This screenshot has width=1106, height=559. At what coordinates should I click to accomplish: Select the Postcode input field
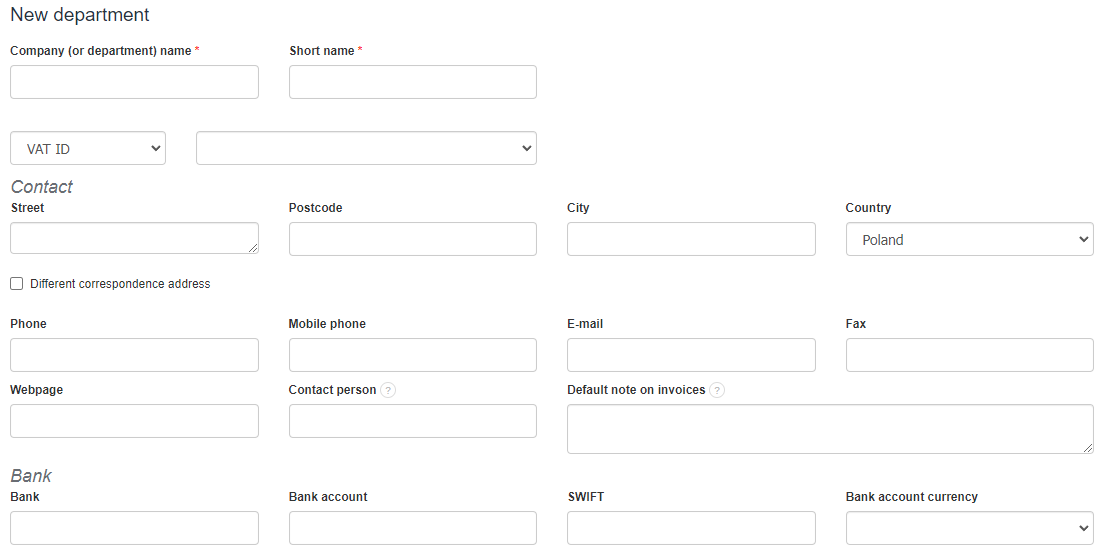412,239
